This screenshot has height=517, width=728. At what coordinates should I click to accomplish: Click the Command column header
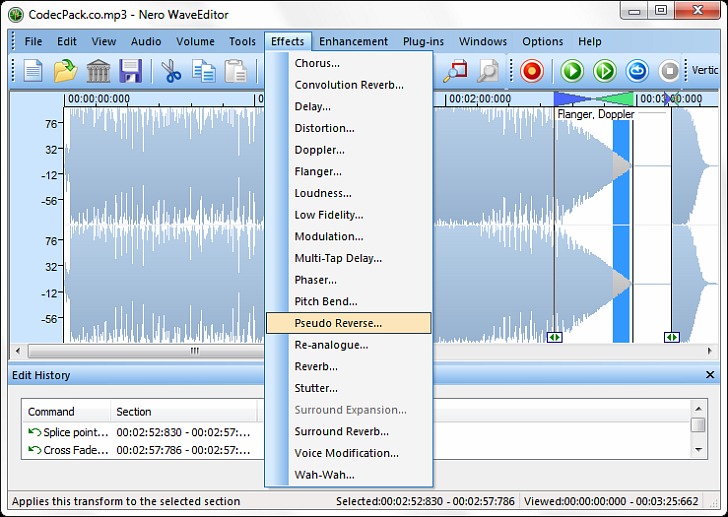(66, 411)
